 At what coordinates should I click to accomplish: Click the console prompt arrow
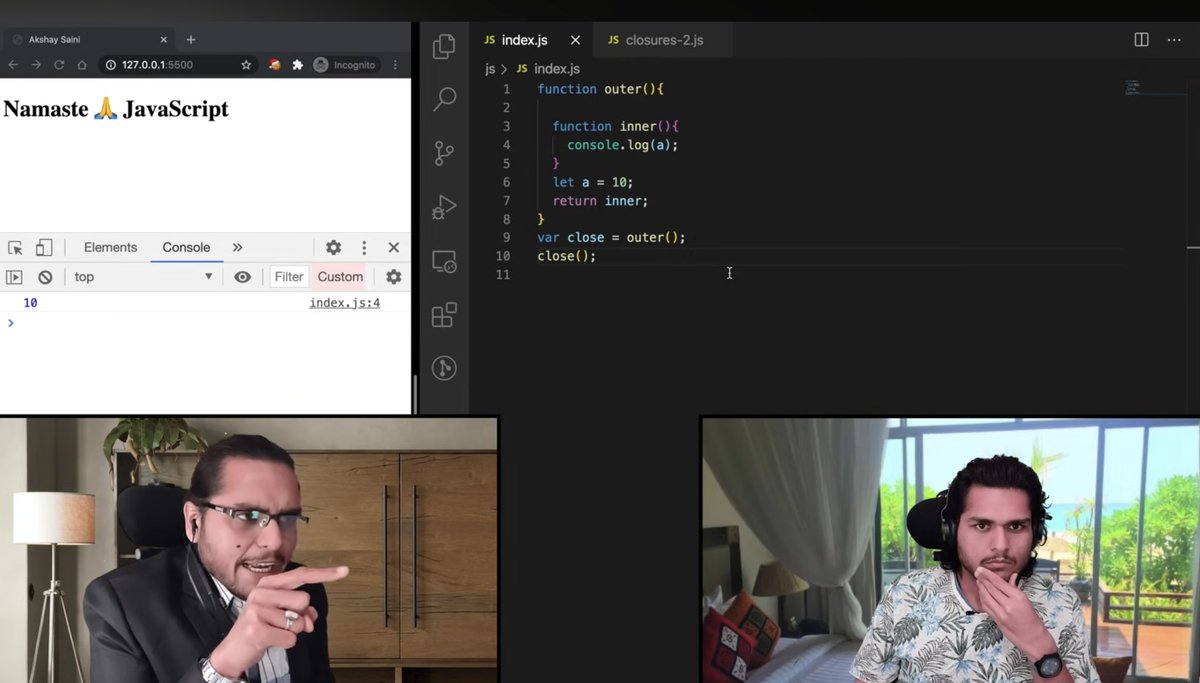[x=11, y=323]
